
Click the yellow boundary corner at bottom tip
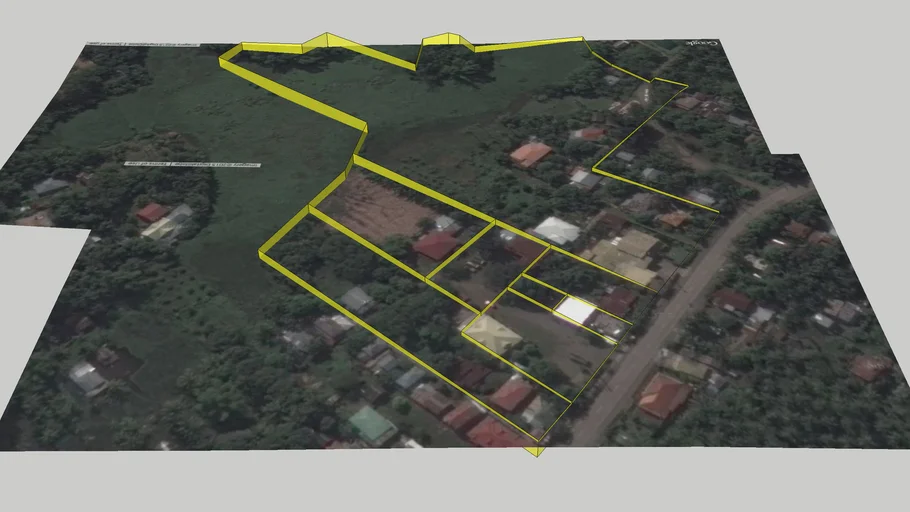536,450
